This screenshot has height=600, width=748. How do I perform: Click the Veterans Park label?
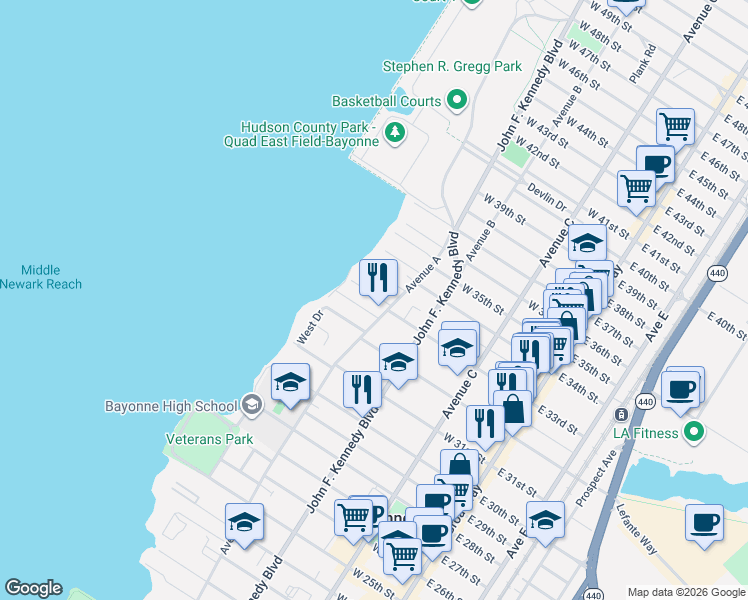tap(209, 439)
